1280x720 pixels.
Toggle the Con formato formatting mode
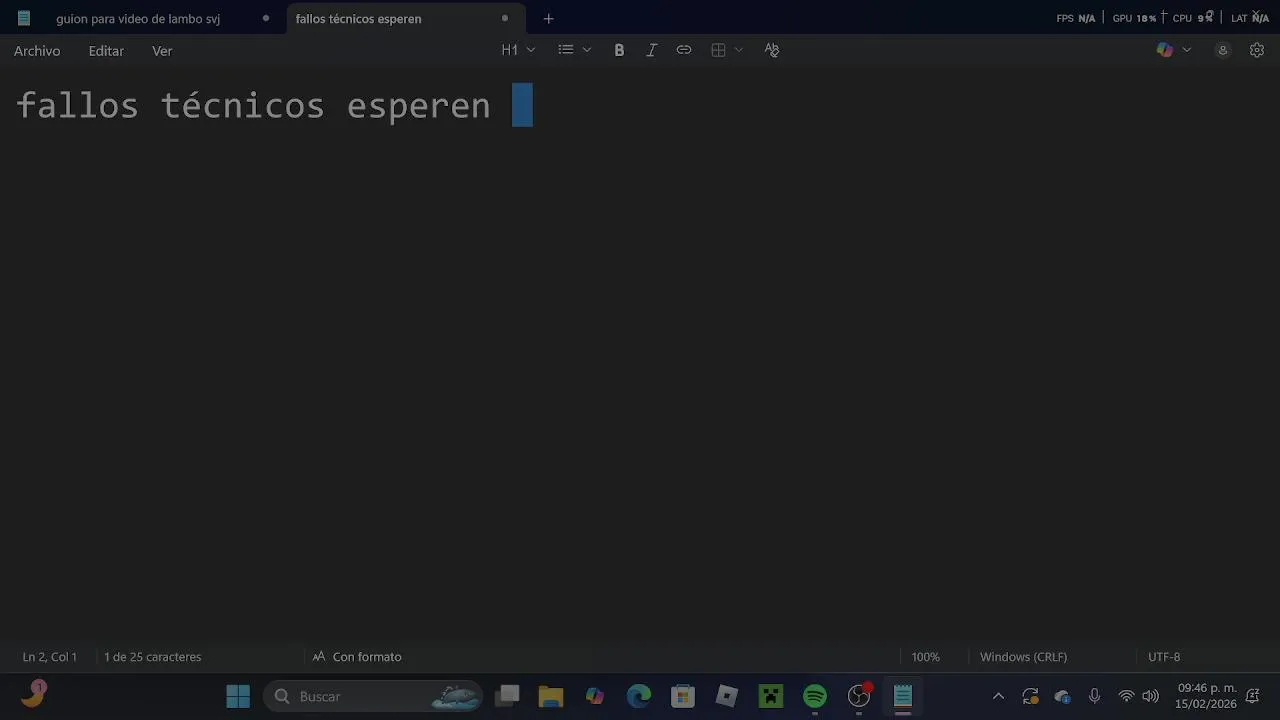[357, 657]
